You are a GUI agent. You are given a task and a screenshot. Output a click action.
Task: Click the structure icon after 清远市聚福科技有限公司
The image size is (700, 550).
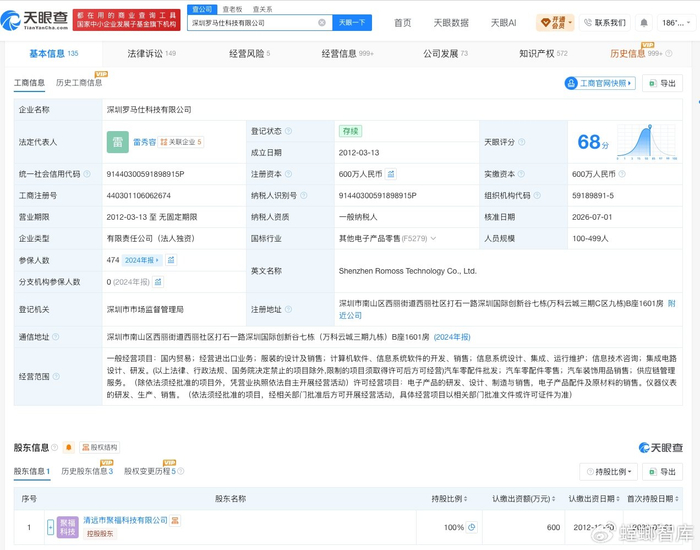(175, 520)
